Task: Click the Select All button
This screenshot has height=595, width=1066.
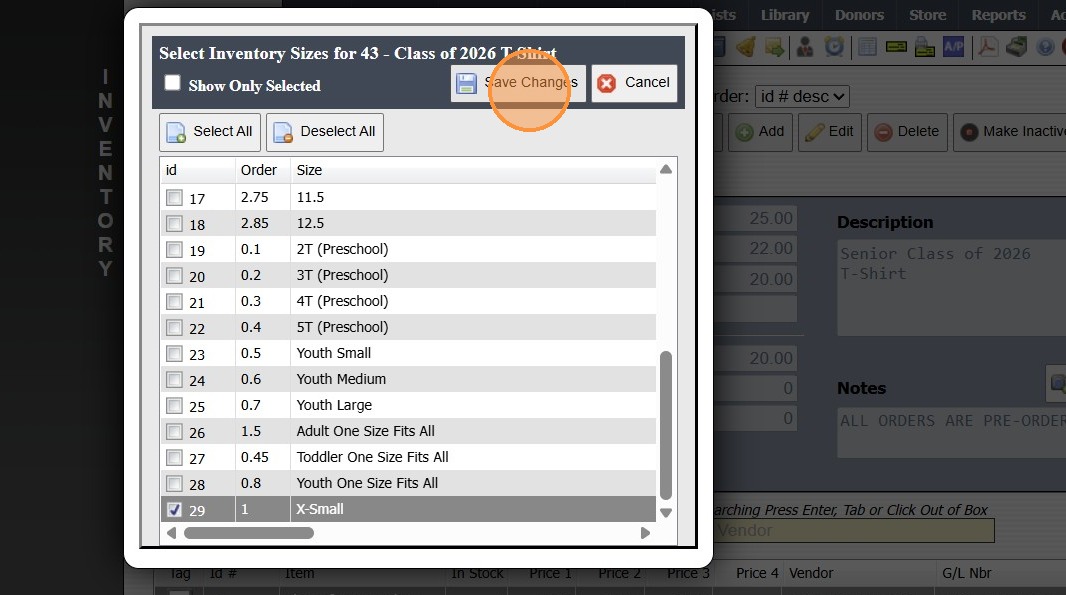Action: (209, 132)
